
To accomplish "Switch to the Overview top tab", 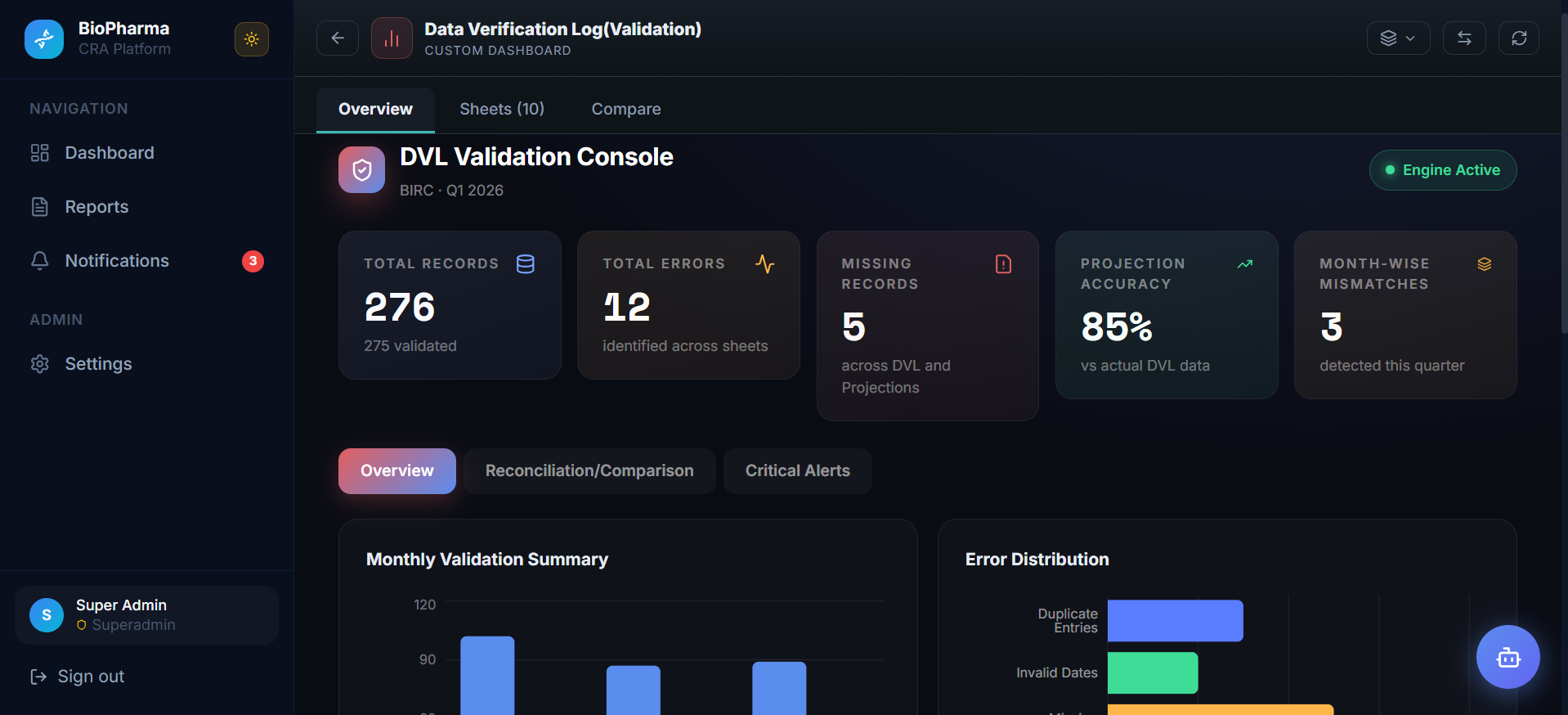I will 375,110.
